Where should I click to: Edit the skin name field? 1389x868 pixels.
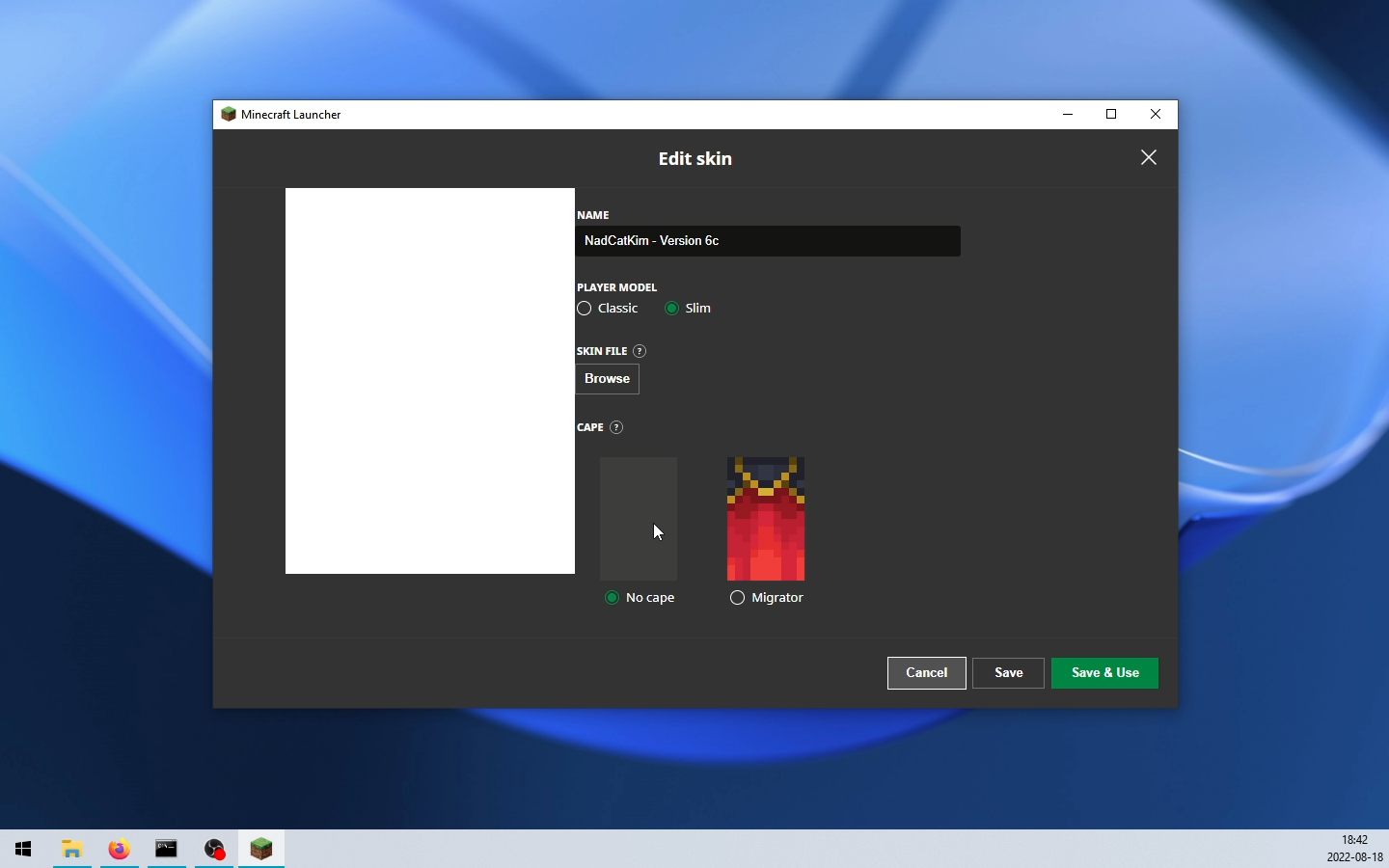pos(769,241)
